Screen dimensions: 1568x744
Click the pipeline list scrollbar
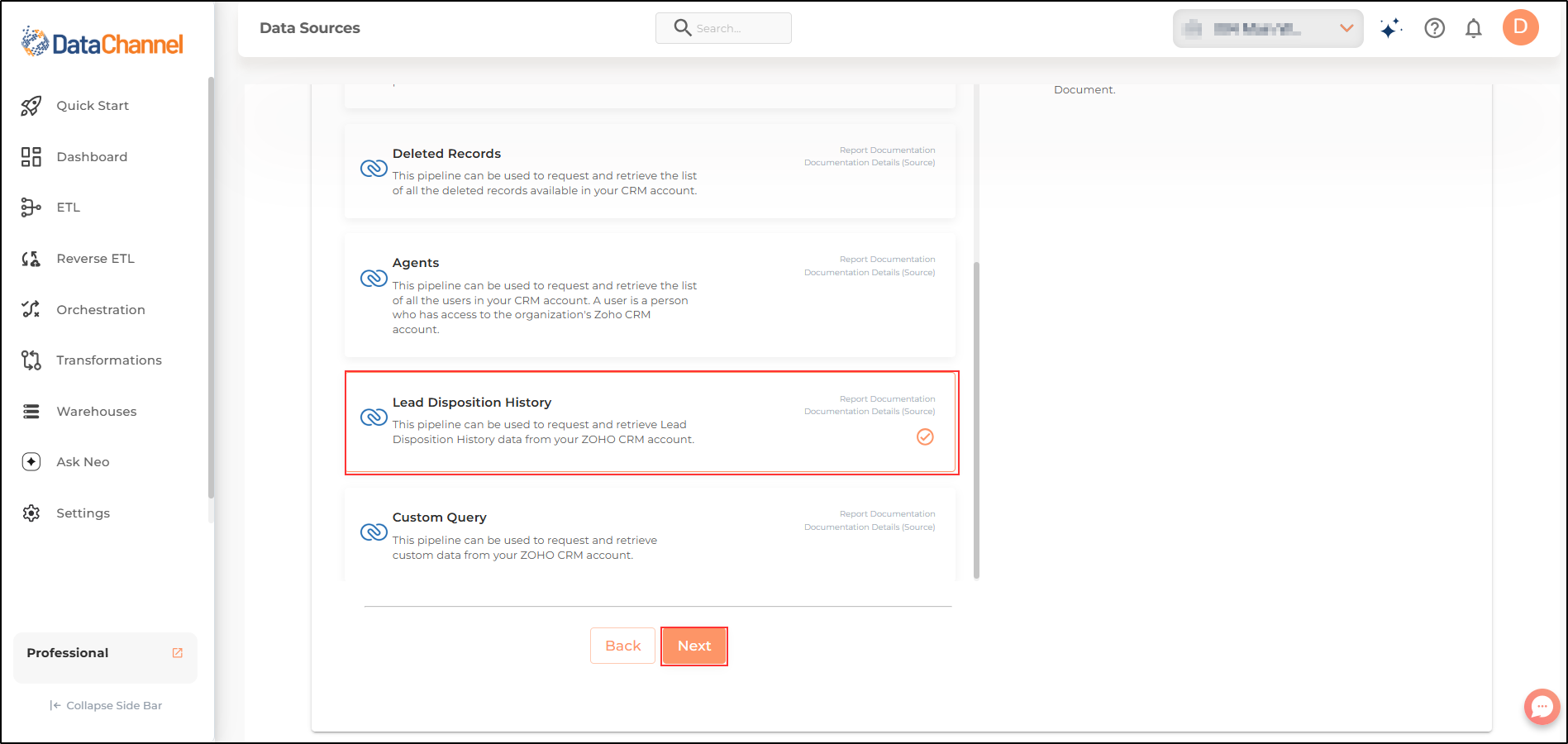point(977,420)
